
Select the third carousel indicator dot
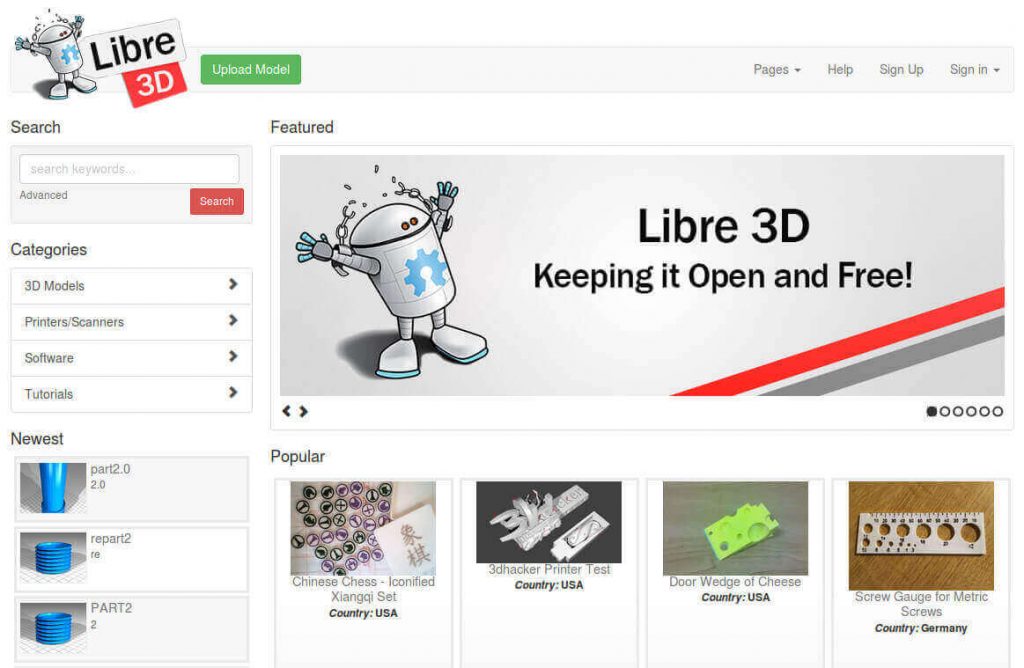point(958,411)
